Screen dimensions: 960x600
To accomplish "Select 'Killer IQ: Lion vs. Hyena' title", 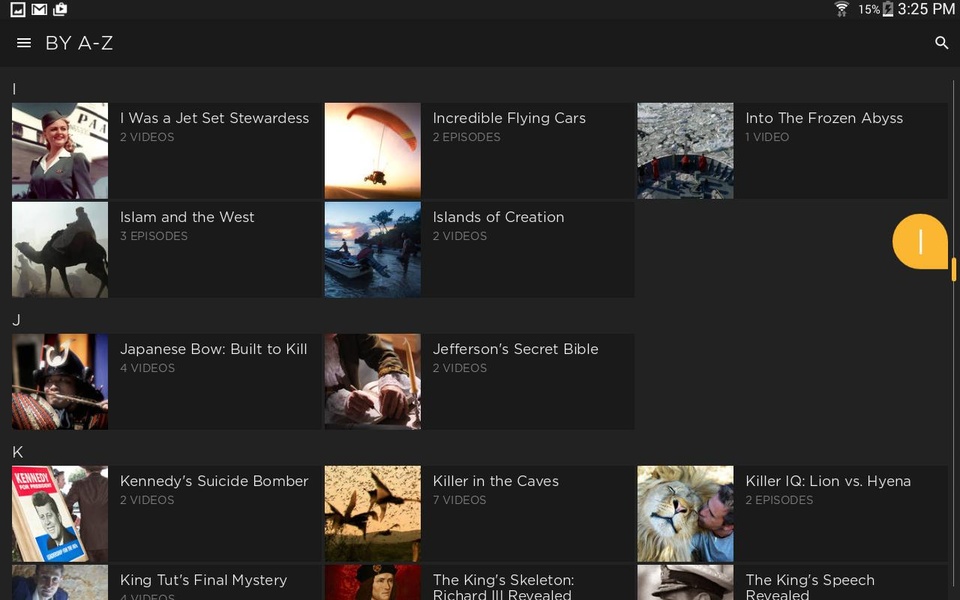I will pyautogui.click(x=828, y=481).
